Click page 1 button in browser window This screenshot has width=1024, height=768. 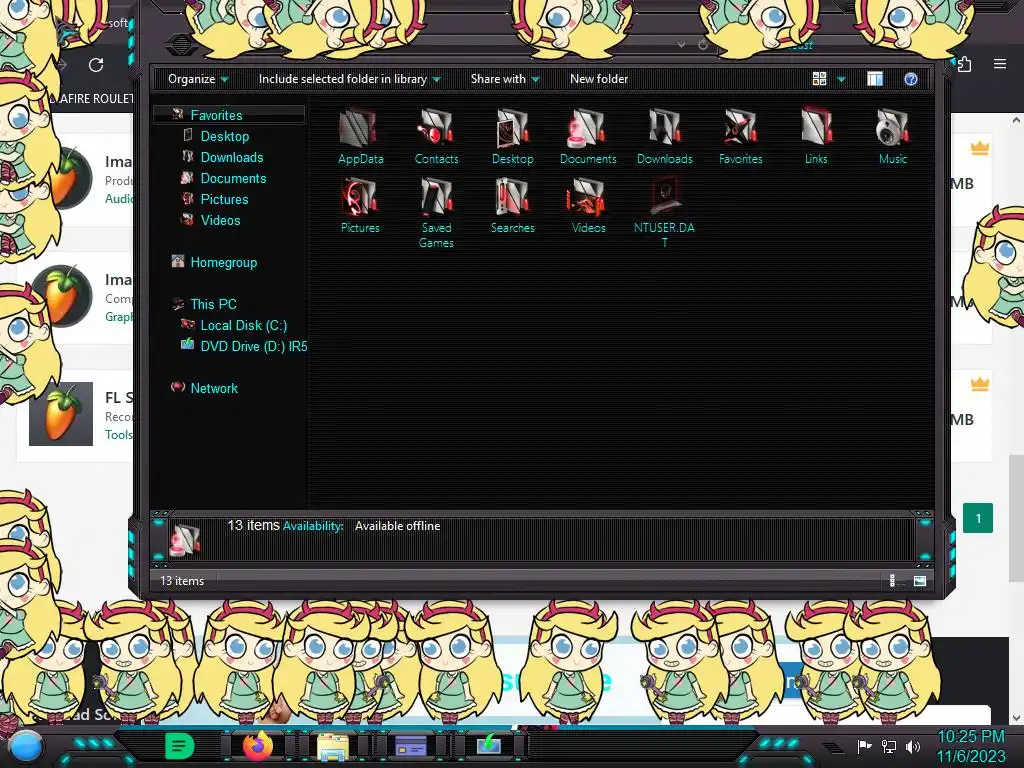pyautogui.click(x=978, y=518)
